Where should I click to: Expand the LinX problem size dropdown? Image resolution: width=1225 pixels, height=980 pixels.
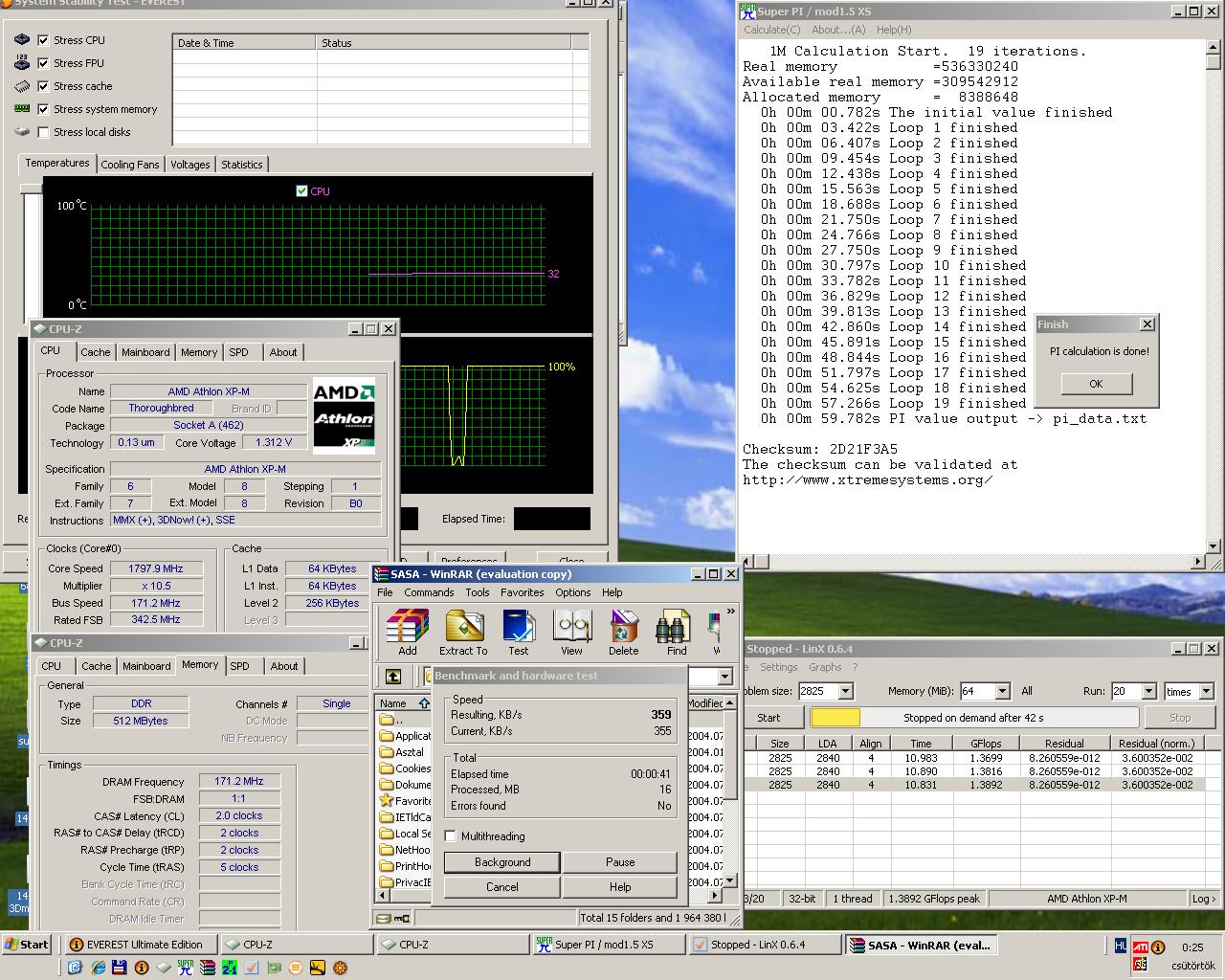[845, 691]
